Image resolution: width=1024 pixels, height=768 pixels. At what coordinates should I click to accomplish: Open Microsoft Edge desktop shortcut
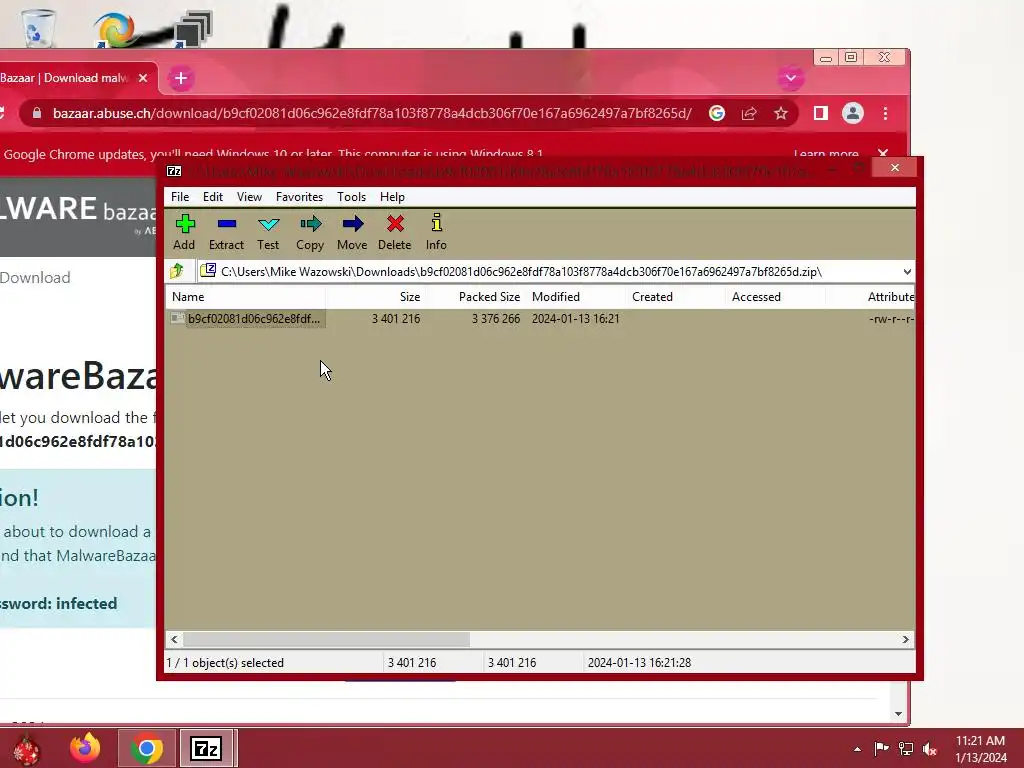(x=114, y=29)
